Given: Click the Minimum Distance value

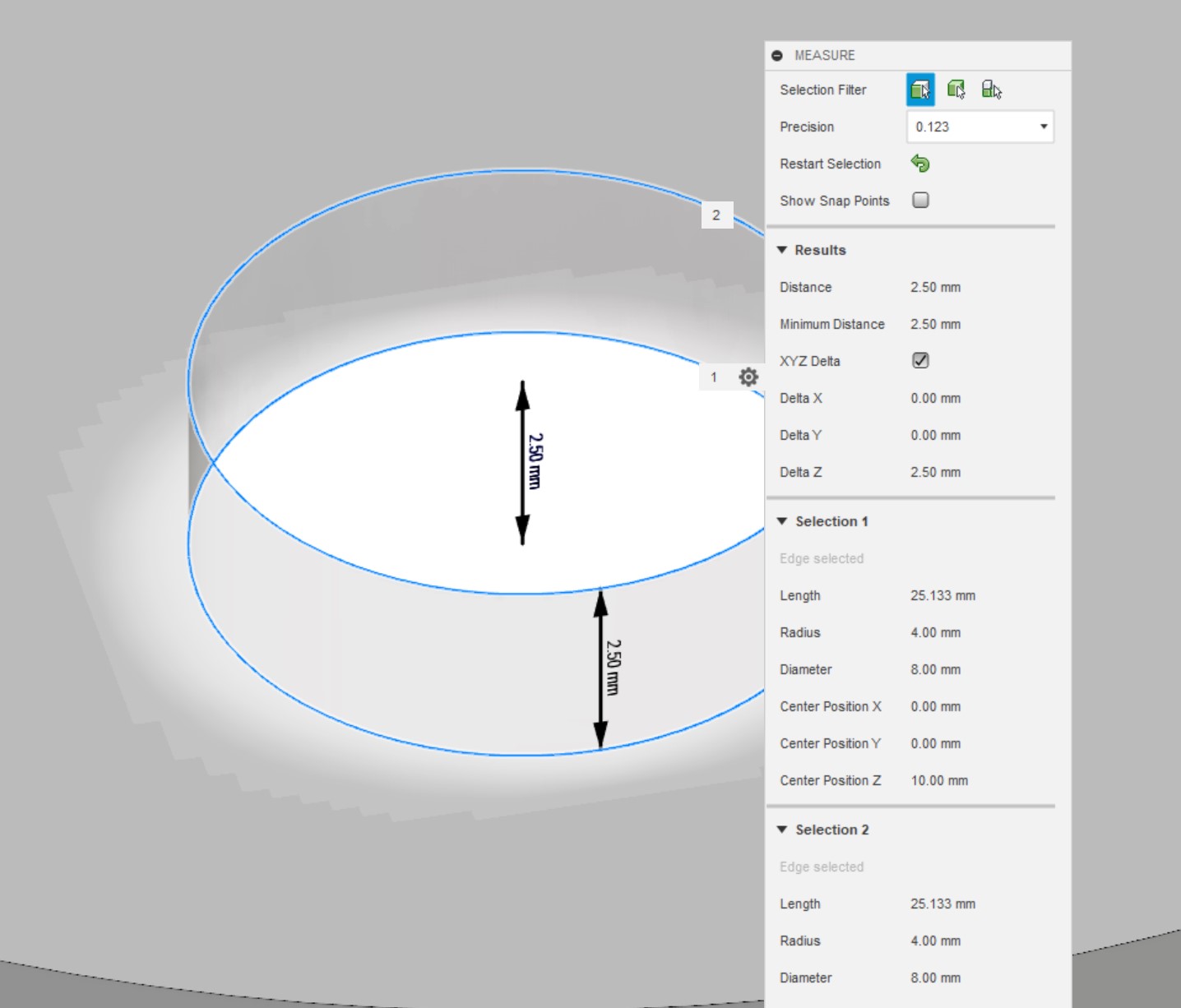Looking at the screenshot, I should (935, 324).
